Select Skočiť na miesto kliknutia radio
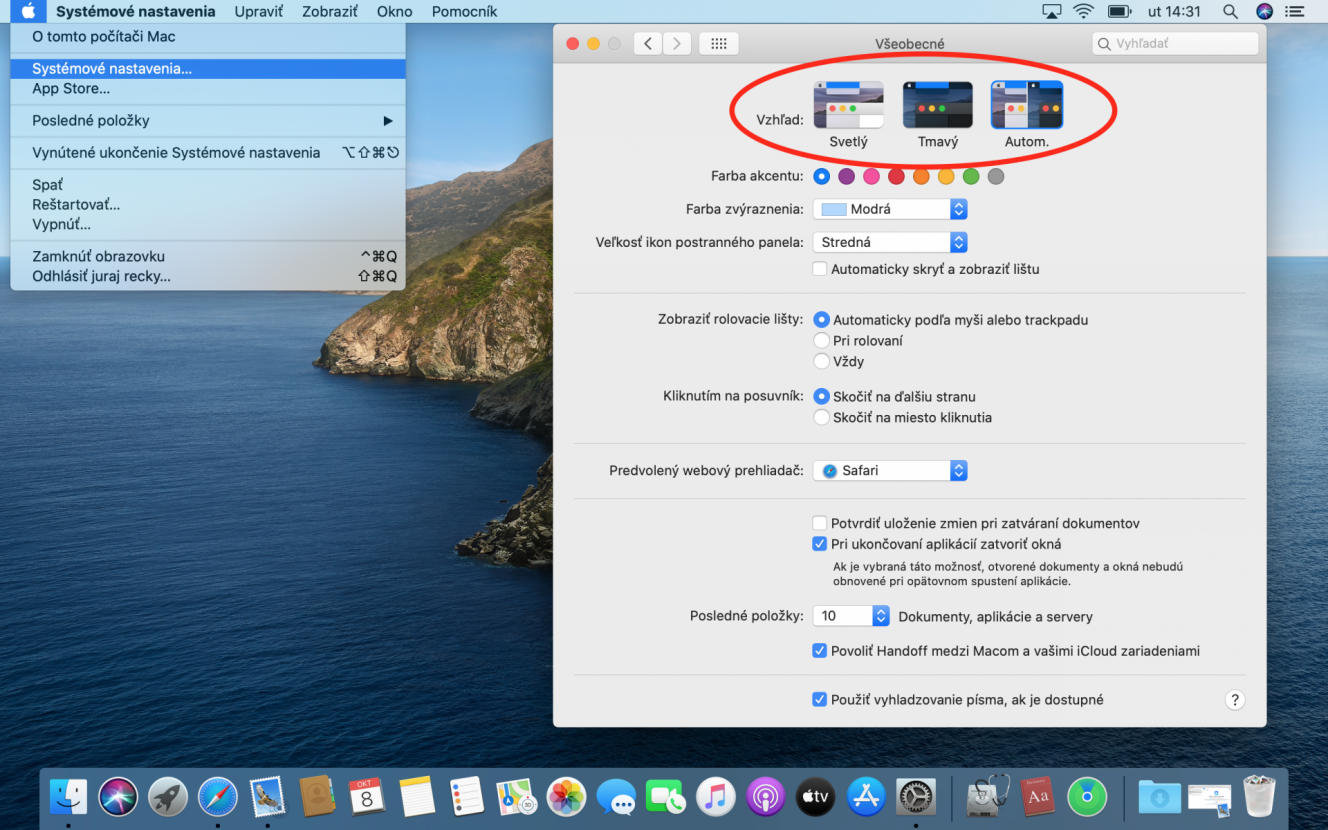Screen dimensions: 1328x830 [822, 417]
